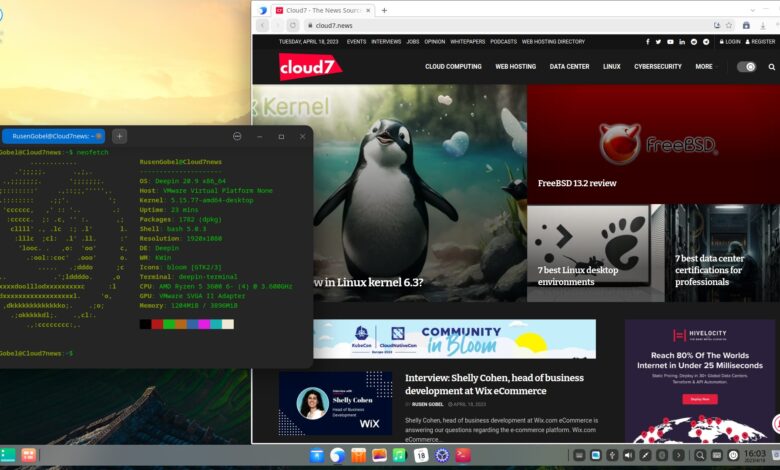Open the OPINION link in top bar
780x470 pixels.
pyautogui.click(x=434, y=42)
